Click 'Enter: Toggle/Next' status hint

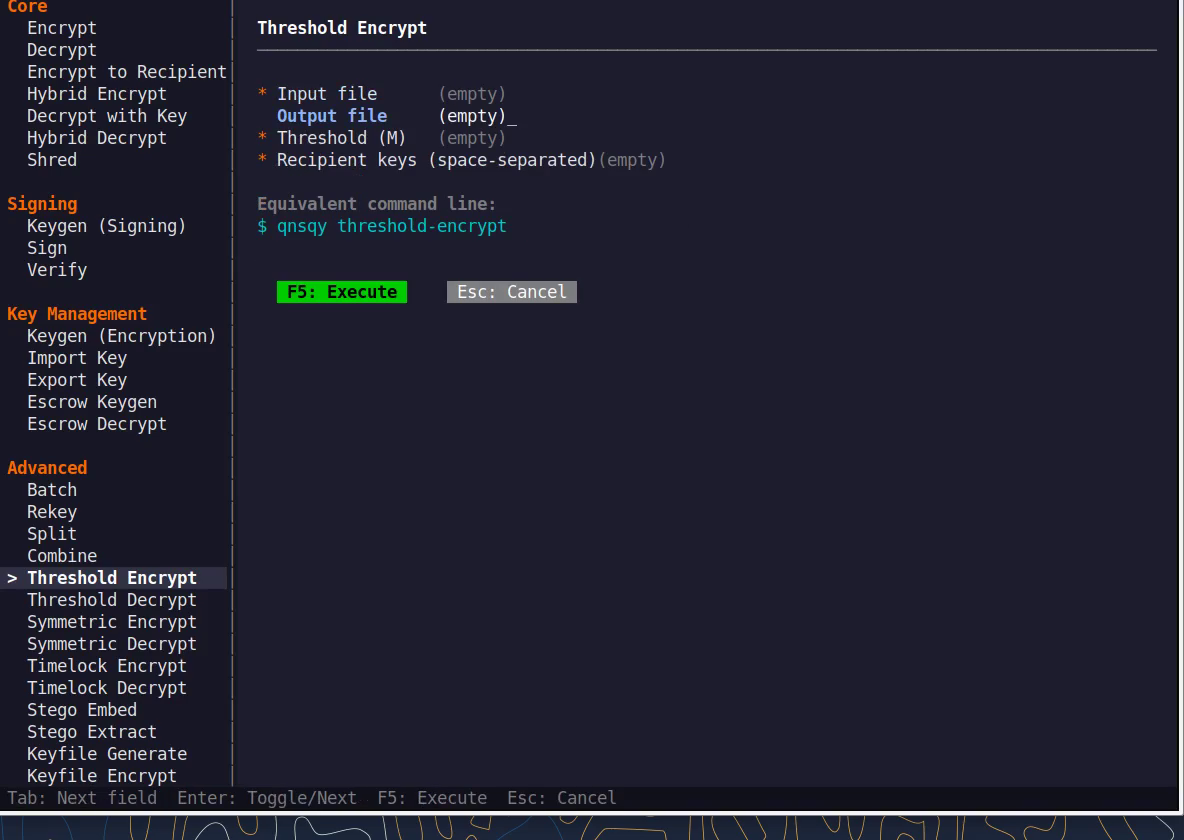tap(267, 798)
